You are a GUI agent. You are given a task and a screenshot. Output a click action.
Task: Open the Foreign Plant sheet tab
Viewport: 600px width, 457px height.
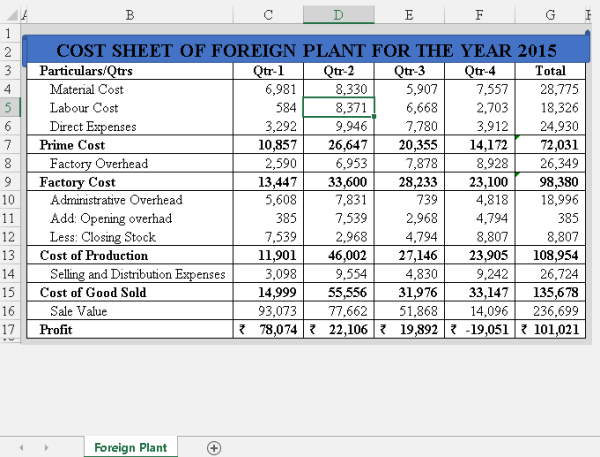tap(130, 448)
